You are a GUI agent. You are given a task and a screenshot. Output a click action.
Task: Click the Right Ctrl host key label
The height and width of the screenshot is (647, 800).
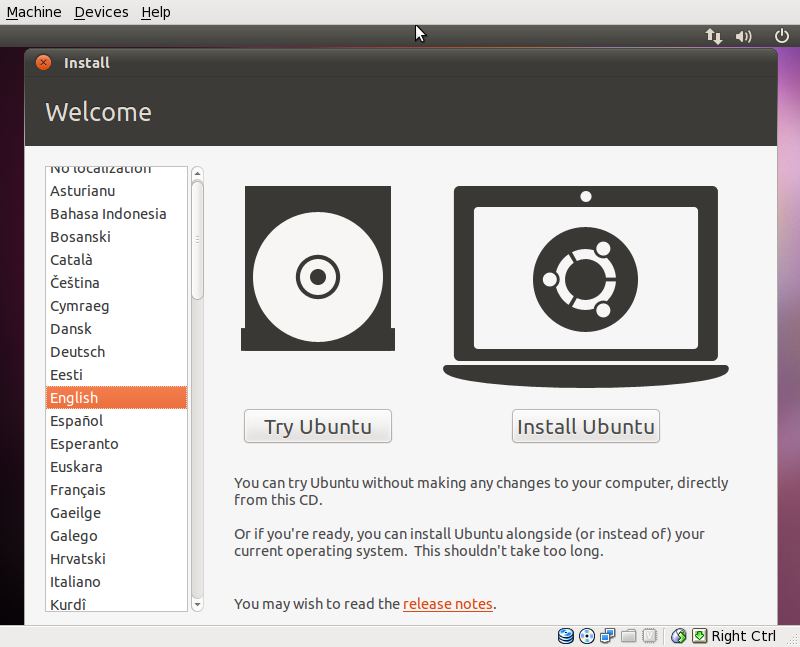(743, 636)
